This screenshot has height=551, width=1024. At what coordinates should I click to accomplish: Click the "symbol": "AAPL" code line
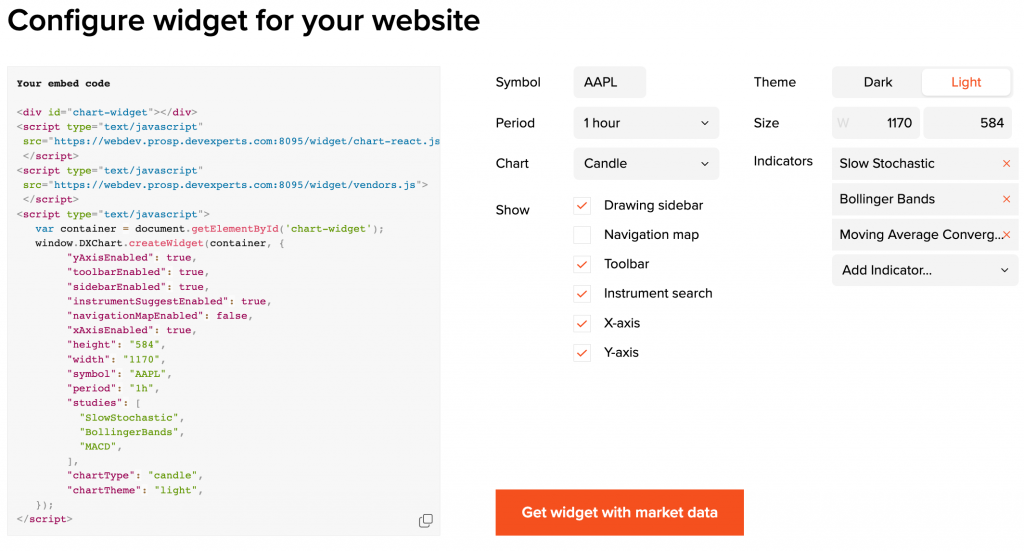click(119, 374)
